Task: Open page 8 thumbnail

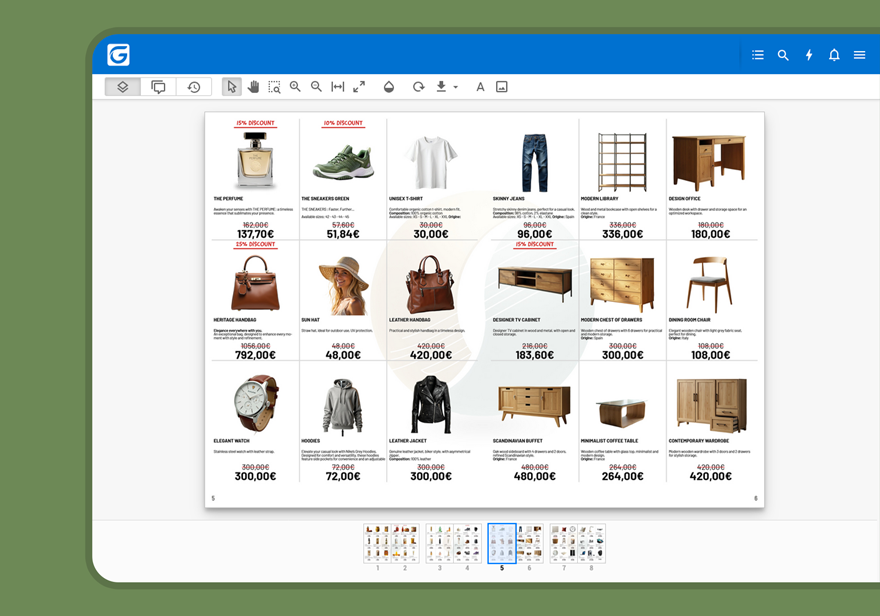Action: click(x=592, y=544)
